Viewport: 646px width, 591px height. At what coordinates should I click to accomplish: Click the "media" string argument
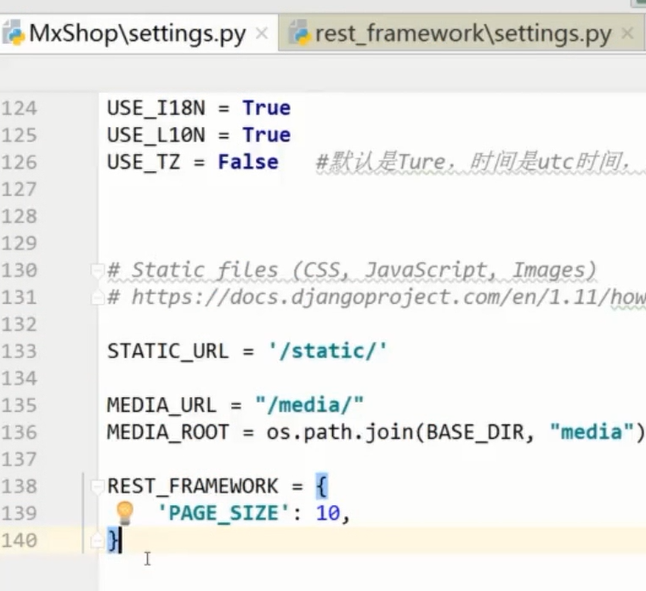pos(592,432)
